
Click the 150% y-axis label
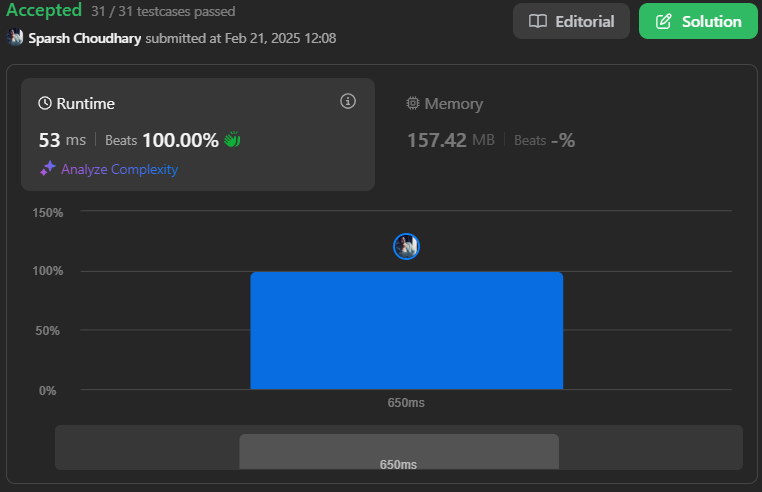(48, 213)
